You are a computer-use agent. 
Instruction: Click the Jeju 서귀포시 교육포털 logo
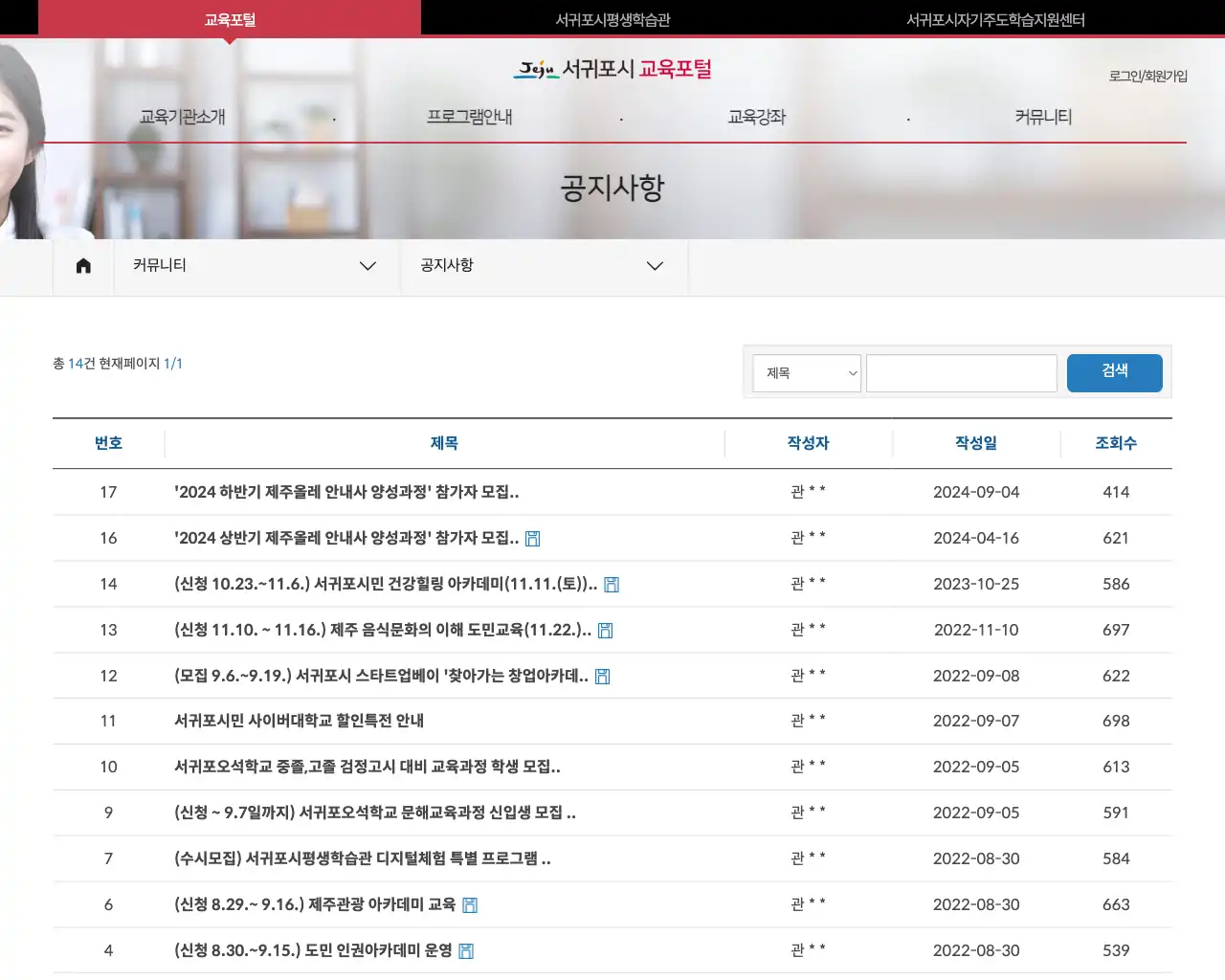[611, 69]
